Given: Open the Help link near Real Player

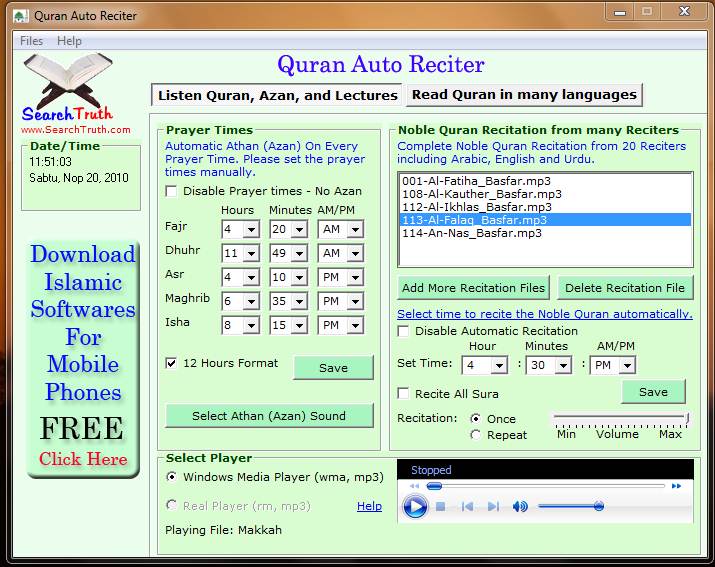Looking at the screenshot, I should (369, 506).
